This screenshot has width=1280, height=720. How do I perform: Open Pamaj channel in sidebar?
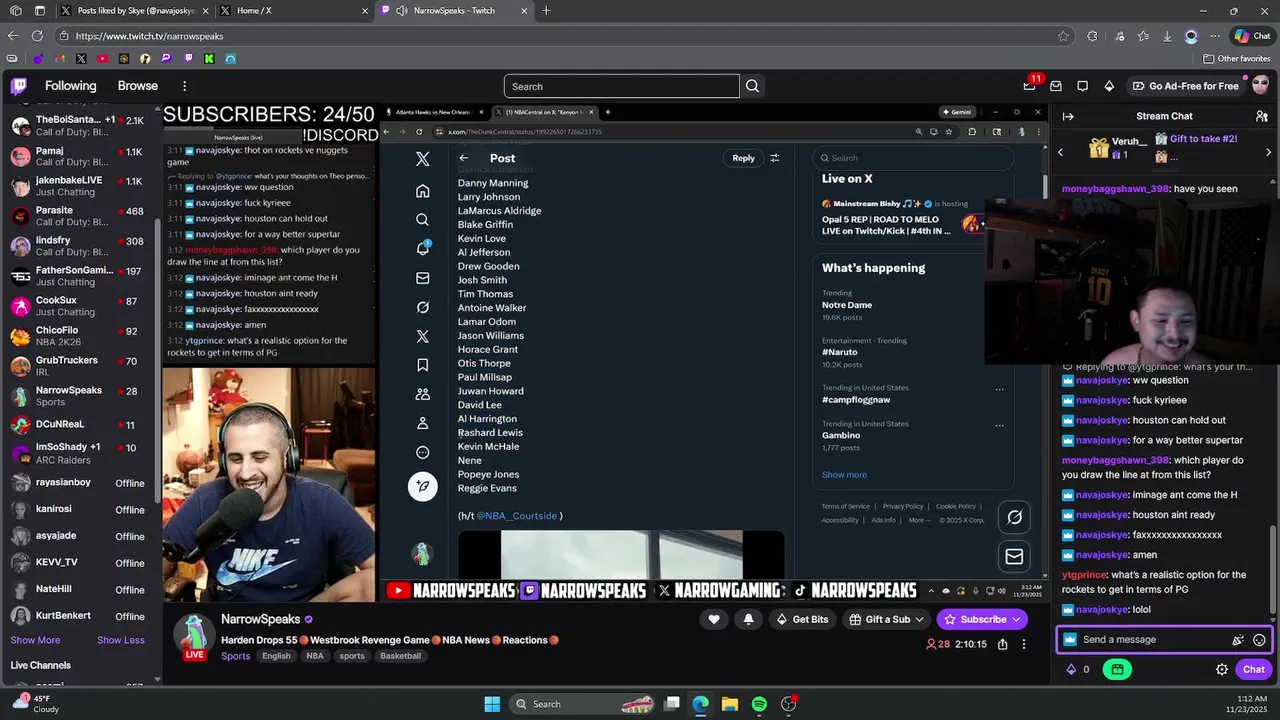80,157
